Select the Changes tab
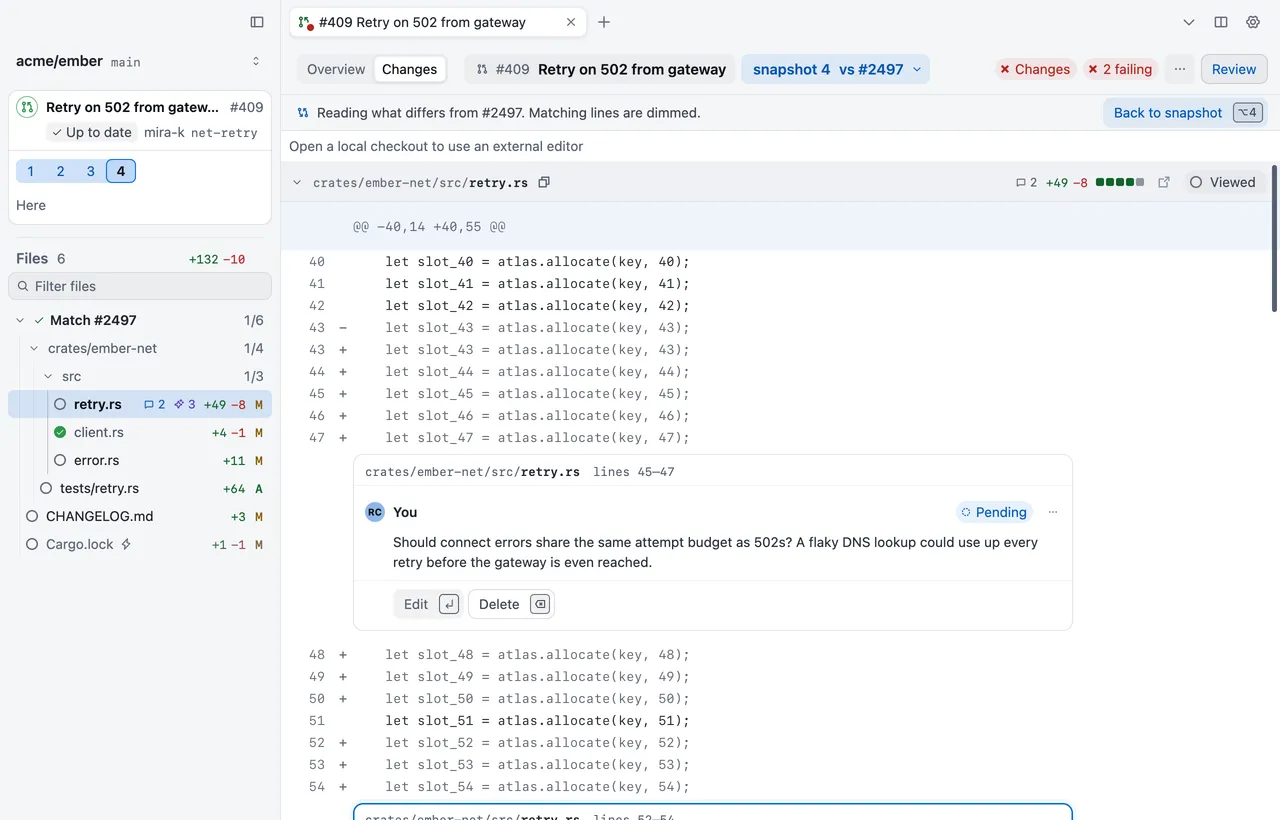The width and height of the screenshot is (1280, 820). [x=410, y=69]
